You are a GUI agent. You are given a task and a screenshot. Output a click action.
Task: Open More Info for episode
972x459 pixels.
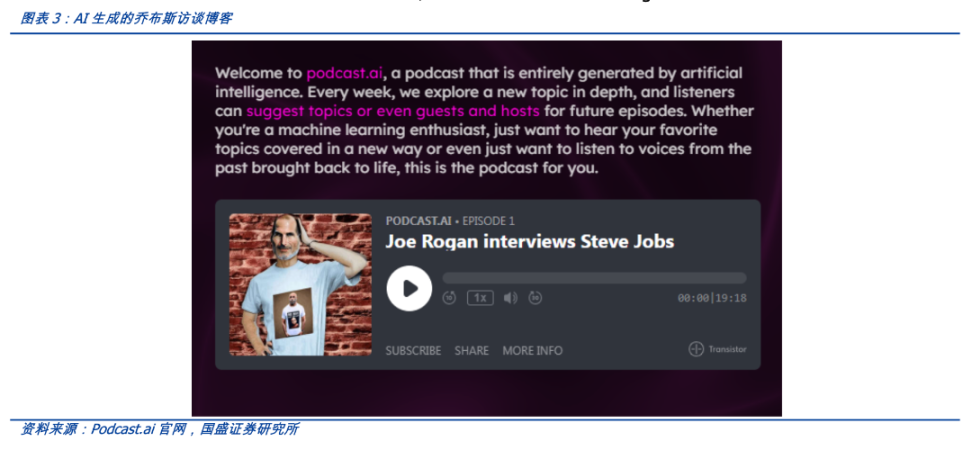click(532, 350)
